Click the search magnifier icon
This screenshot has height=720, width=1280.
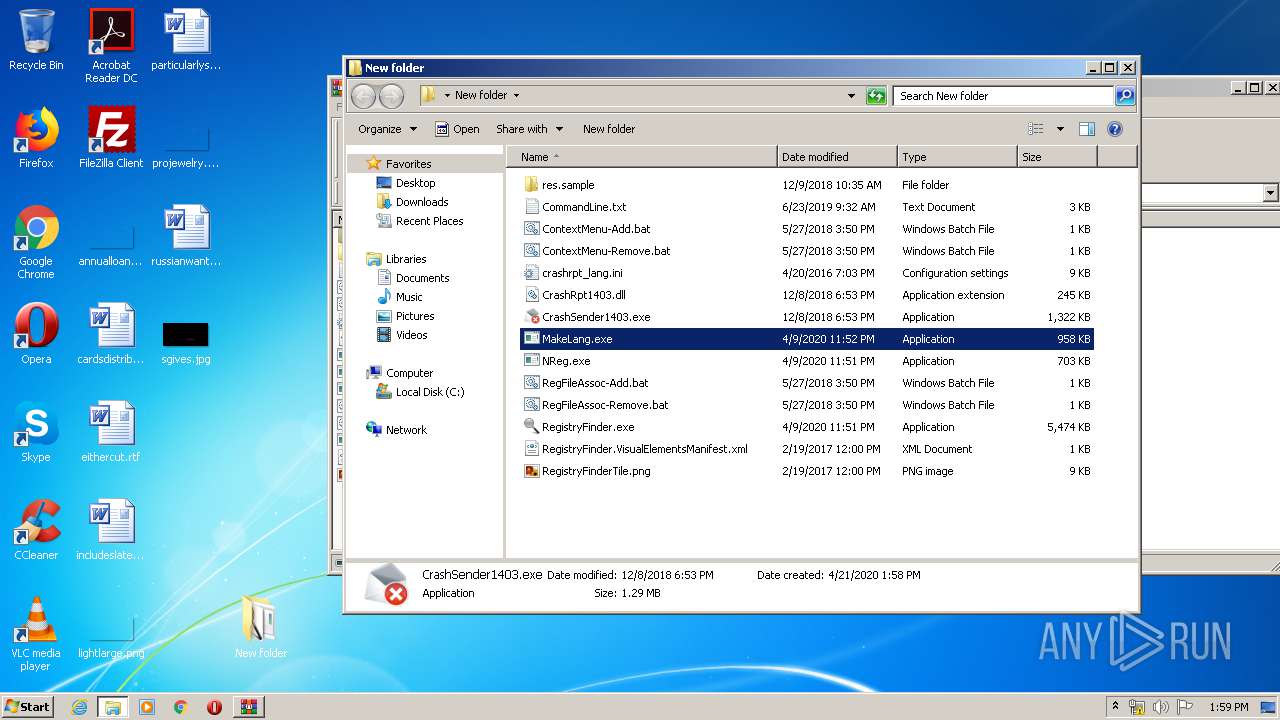(x=1125, y=96)
